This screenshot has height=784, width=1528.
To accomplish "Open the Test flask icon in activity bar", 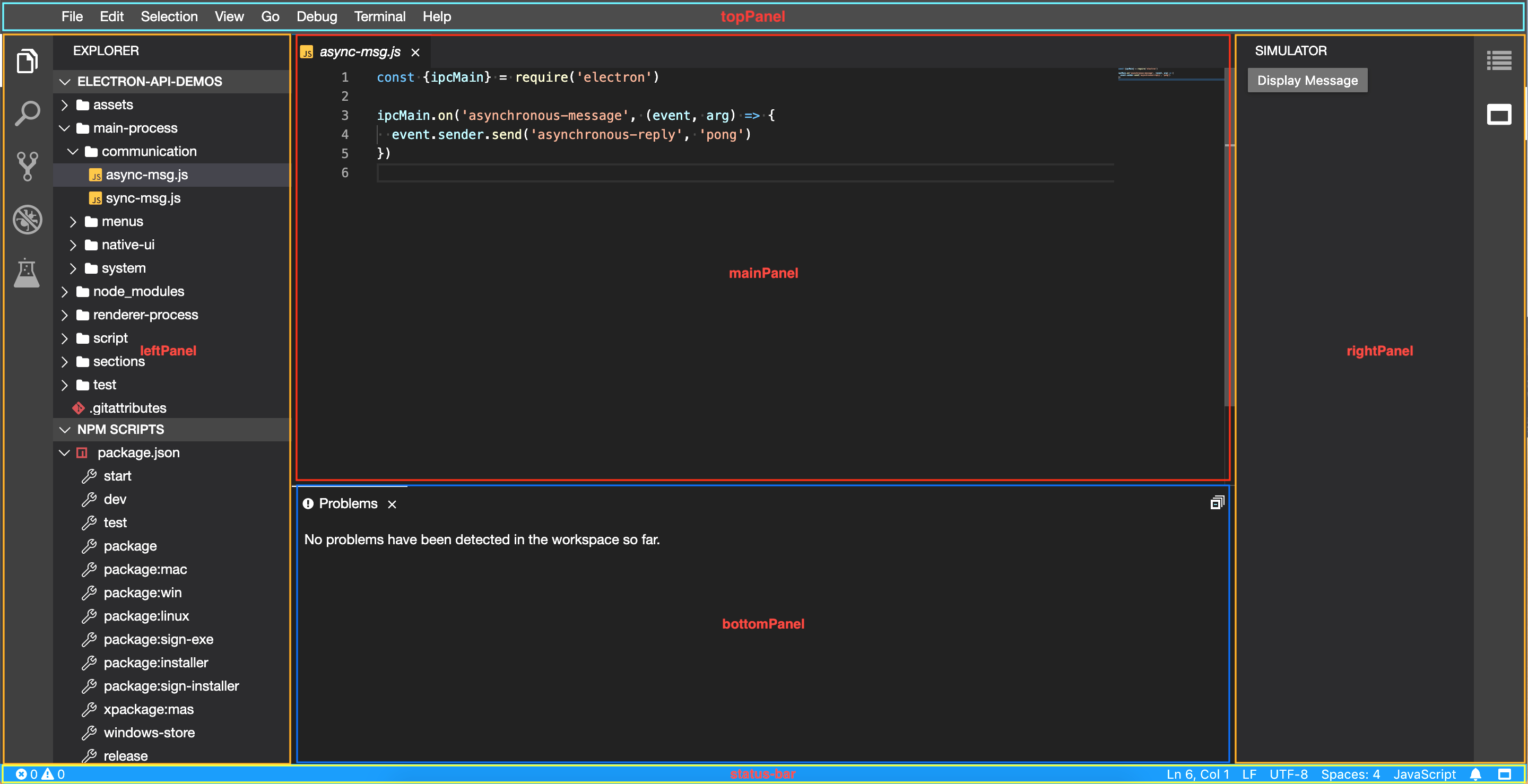I will click(27, 273).
